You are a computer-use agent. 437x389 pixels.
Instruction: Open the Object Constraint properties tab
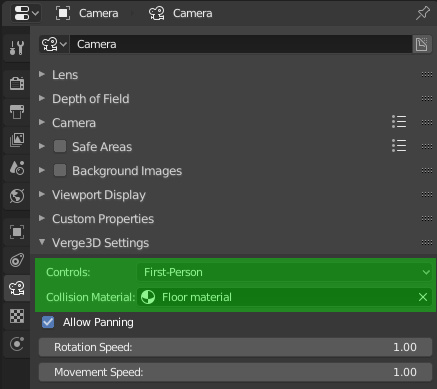coord(17,260)
